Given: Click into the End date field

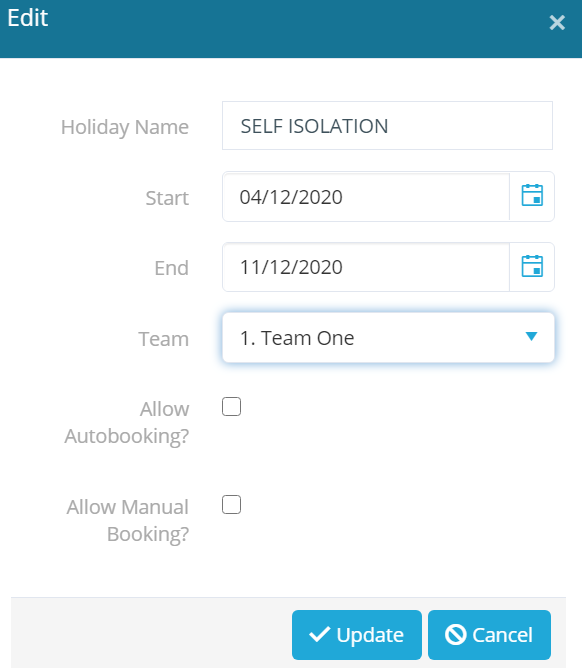Looking at the screenshot, I should [x=366, y=267].
